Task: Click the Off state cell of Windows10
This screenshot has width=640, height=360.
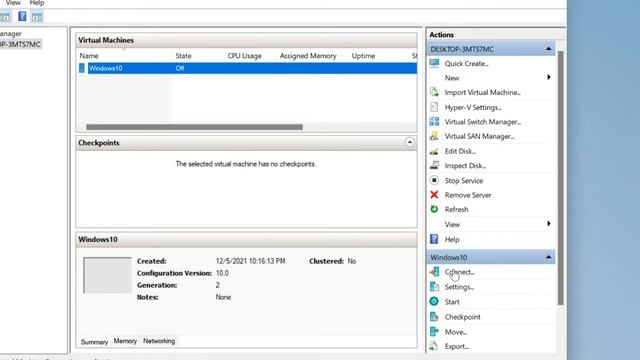Action: [x=180, y=68]
